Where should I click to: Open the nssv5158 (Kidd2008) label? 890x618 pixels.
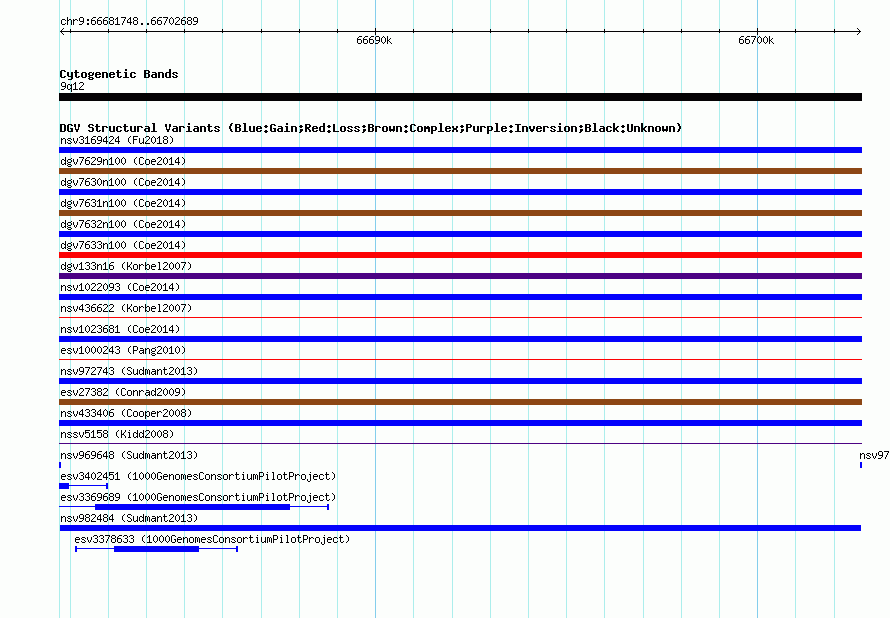(117, 434)
